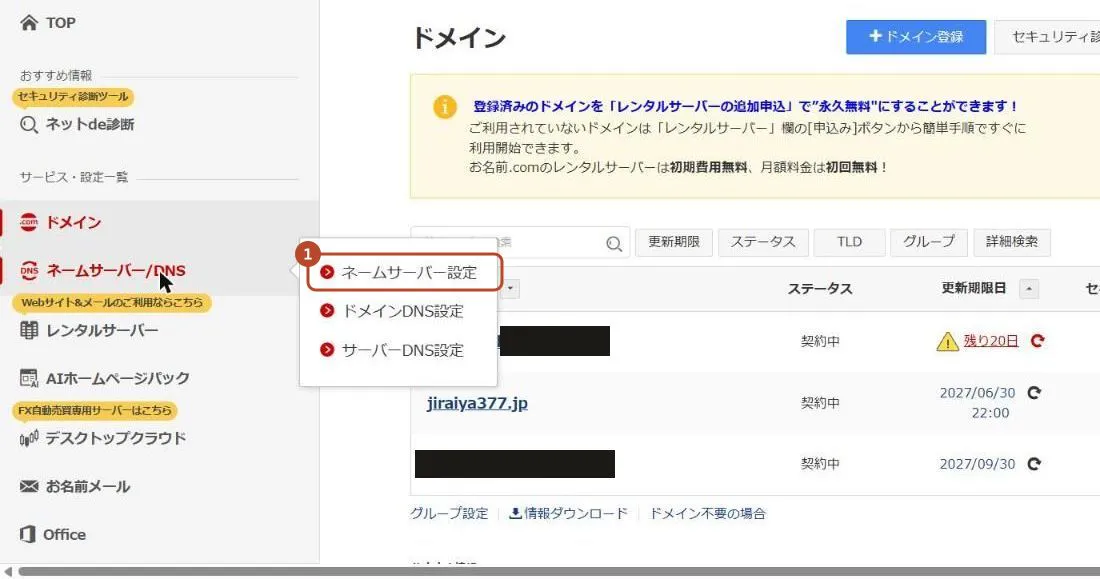This screenshot has height=579, width=1100.
Task: Open ドメイン不要の場合 link
Action: click(x=707, y=514)
